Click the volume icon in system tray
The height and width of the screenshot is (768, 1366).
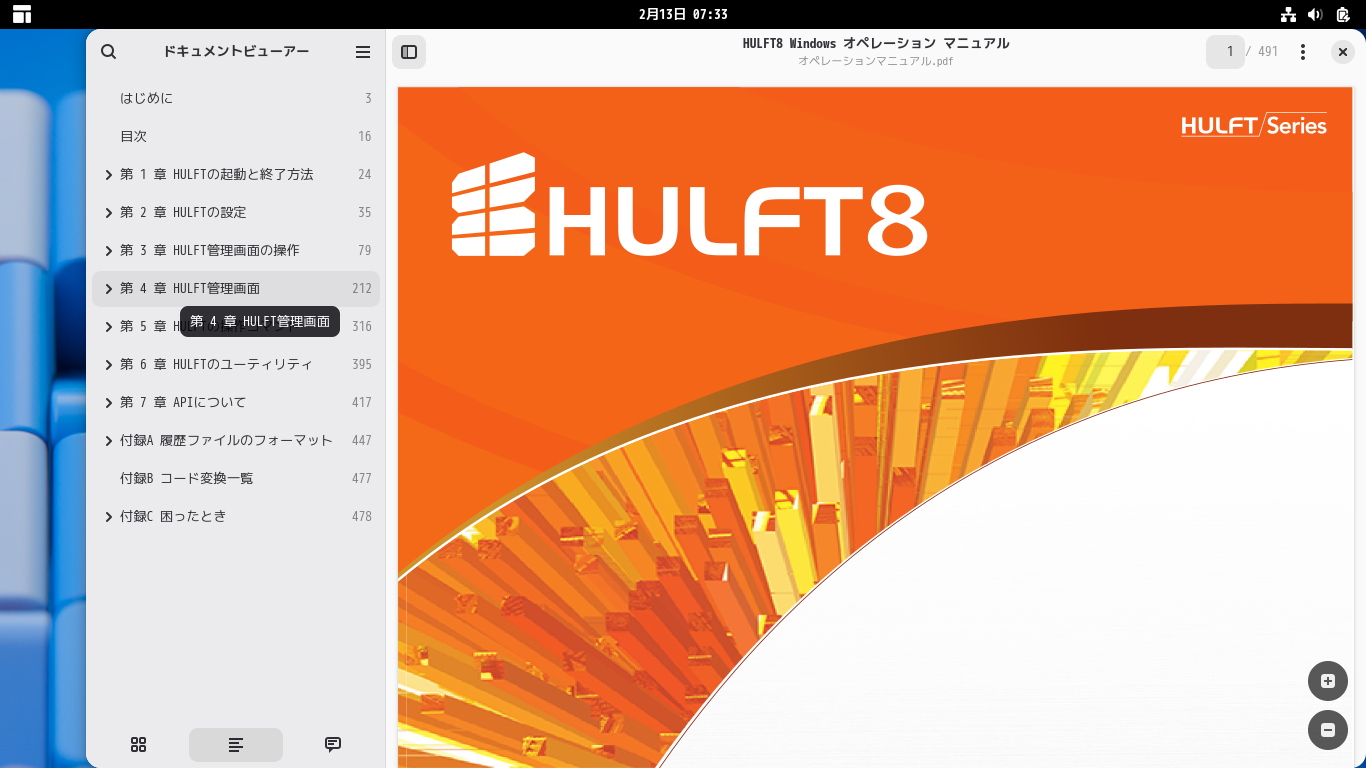click(x=1315, y=14)
